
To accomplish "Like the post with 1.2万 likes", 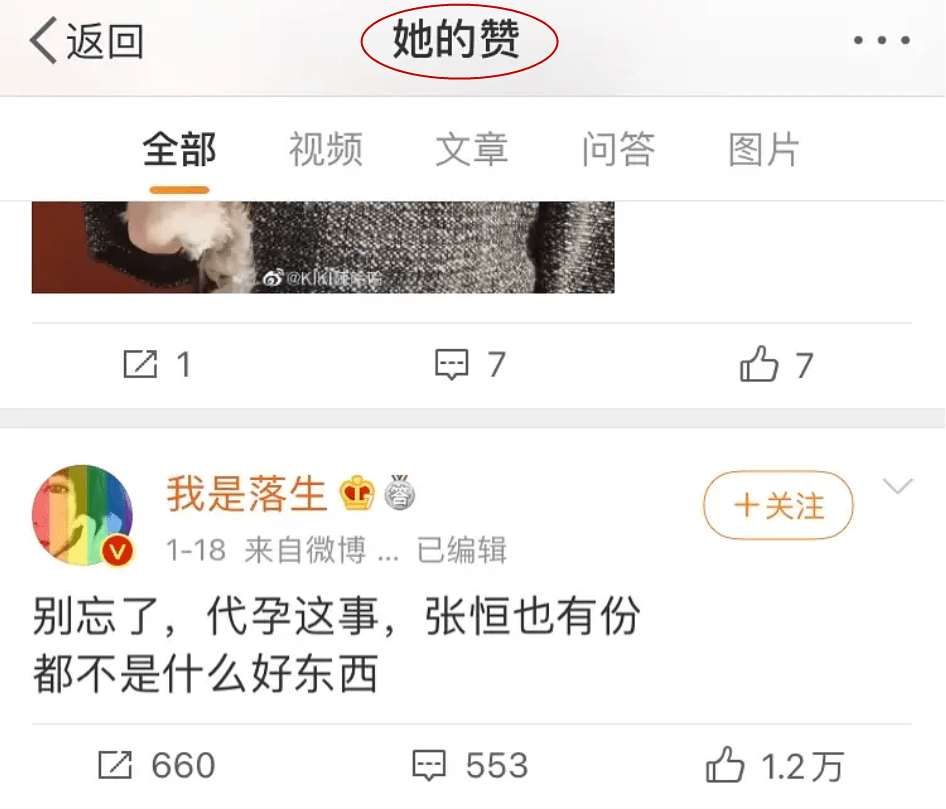I will tap(725, 765).
